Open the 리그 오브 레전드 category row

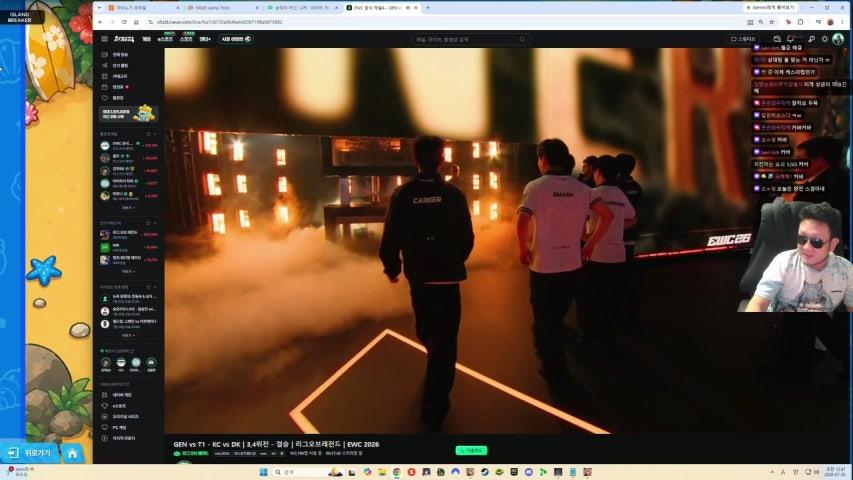[129, 235]
